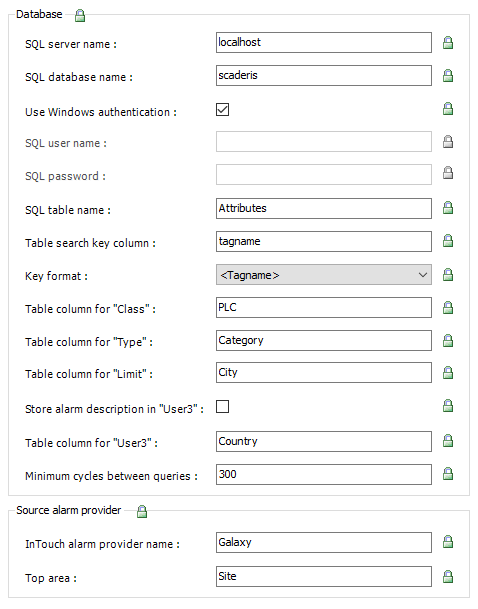Click the lock icon for Key format

click(448, 275)
